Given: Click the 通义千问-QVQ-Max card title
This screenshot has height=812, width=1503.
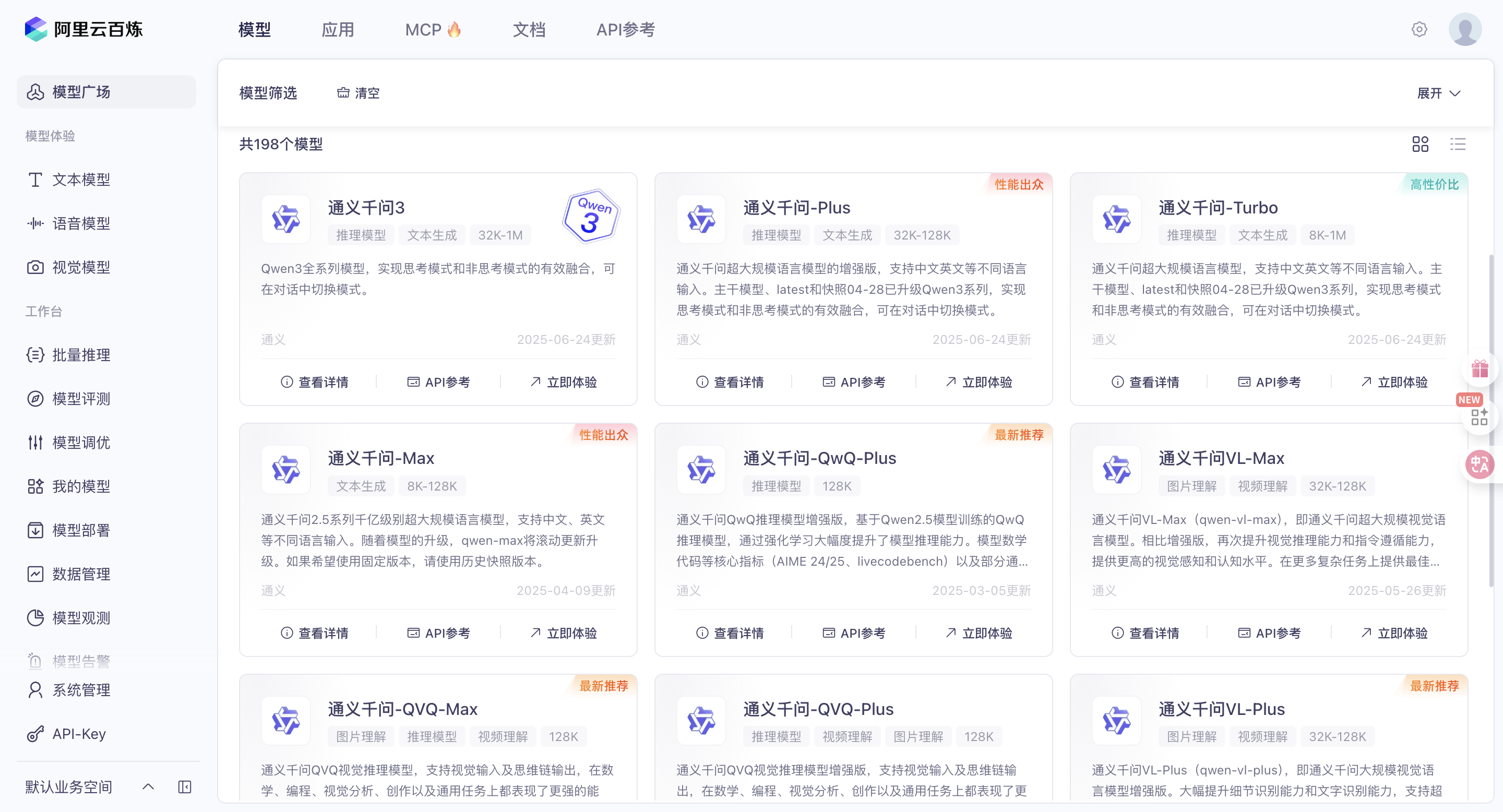Looking at the screenshot, I should 402,709.
